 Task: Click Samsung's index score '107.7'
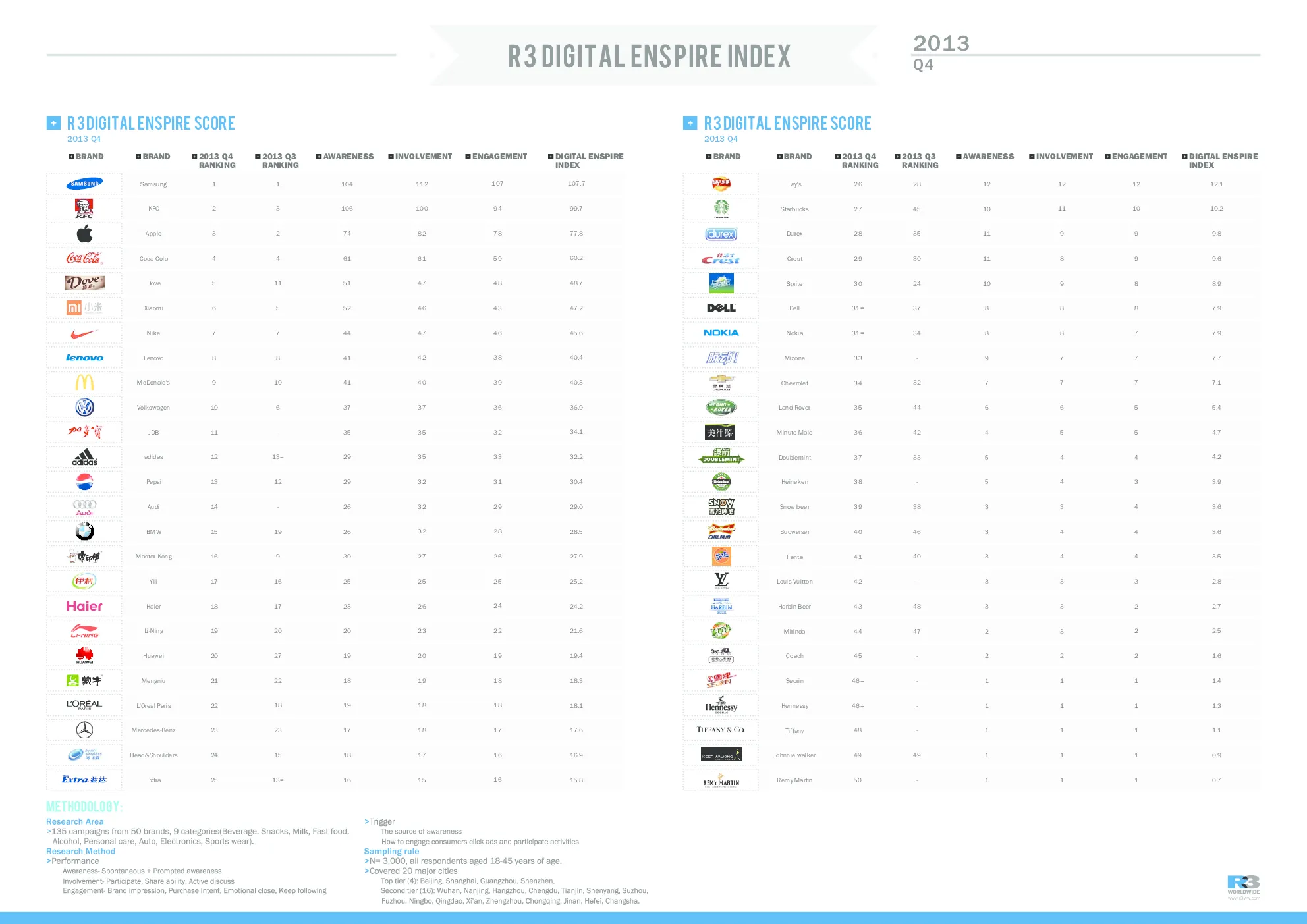click(576, 184)
